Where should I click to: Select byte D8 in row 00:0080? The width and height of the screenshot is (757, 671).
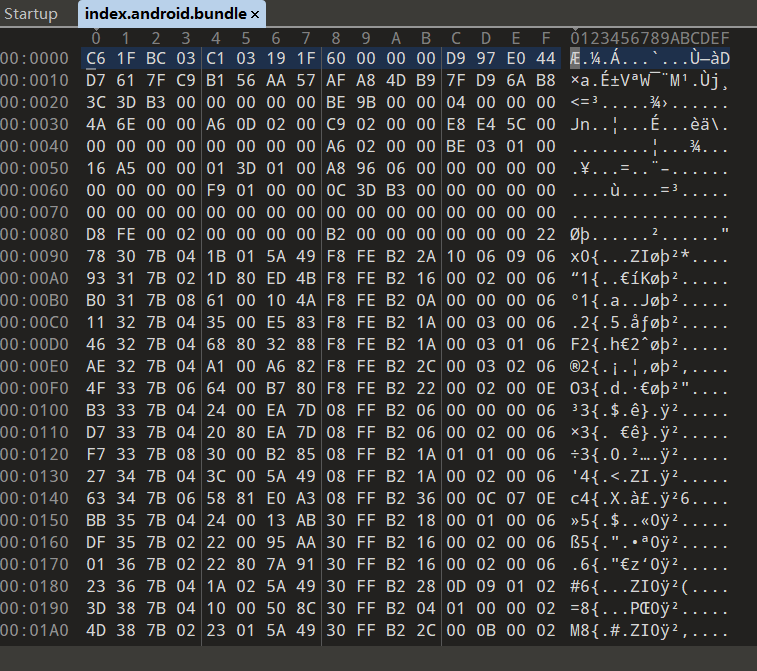tap(96, 235)
